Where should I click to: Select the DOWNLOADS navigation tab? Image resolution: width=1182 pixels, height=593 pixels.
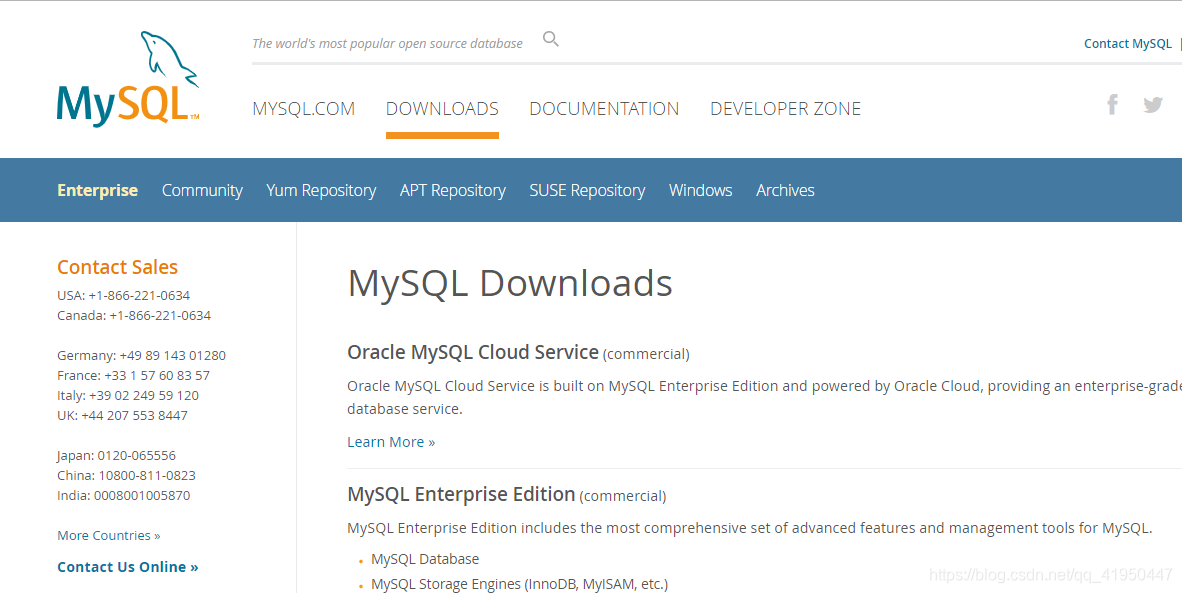coord(442,109)
